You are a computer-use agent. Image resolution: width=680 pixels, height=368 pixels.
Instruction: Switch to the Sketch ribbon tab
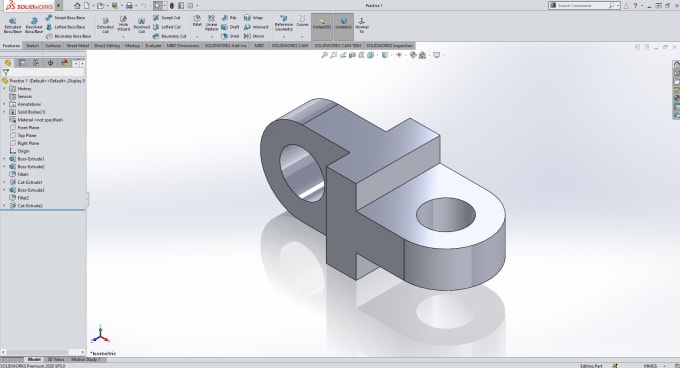(x=33, y=46)
